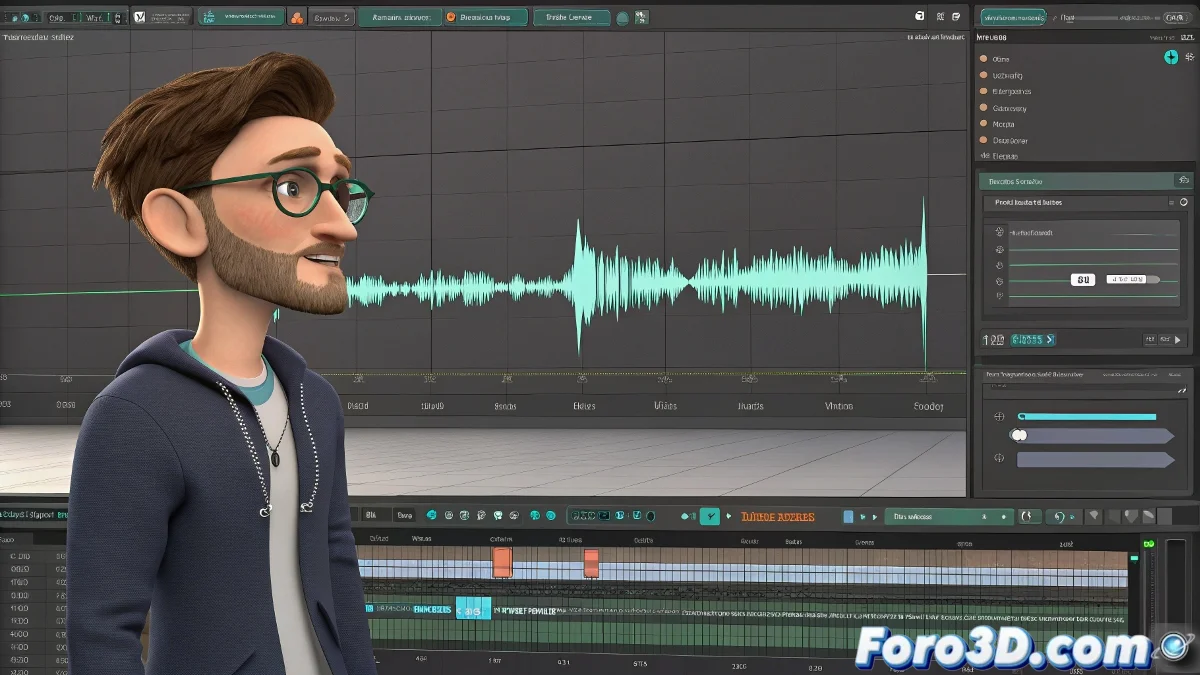Viewport: 1200px width, 675px height.
Task: Expand the dark row below the teal section header
Action: (x=1085, y=202)
